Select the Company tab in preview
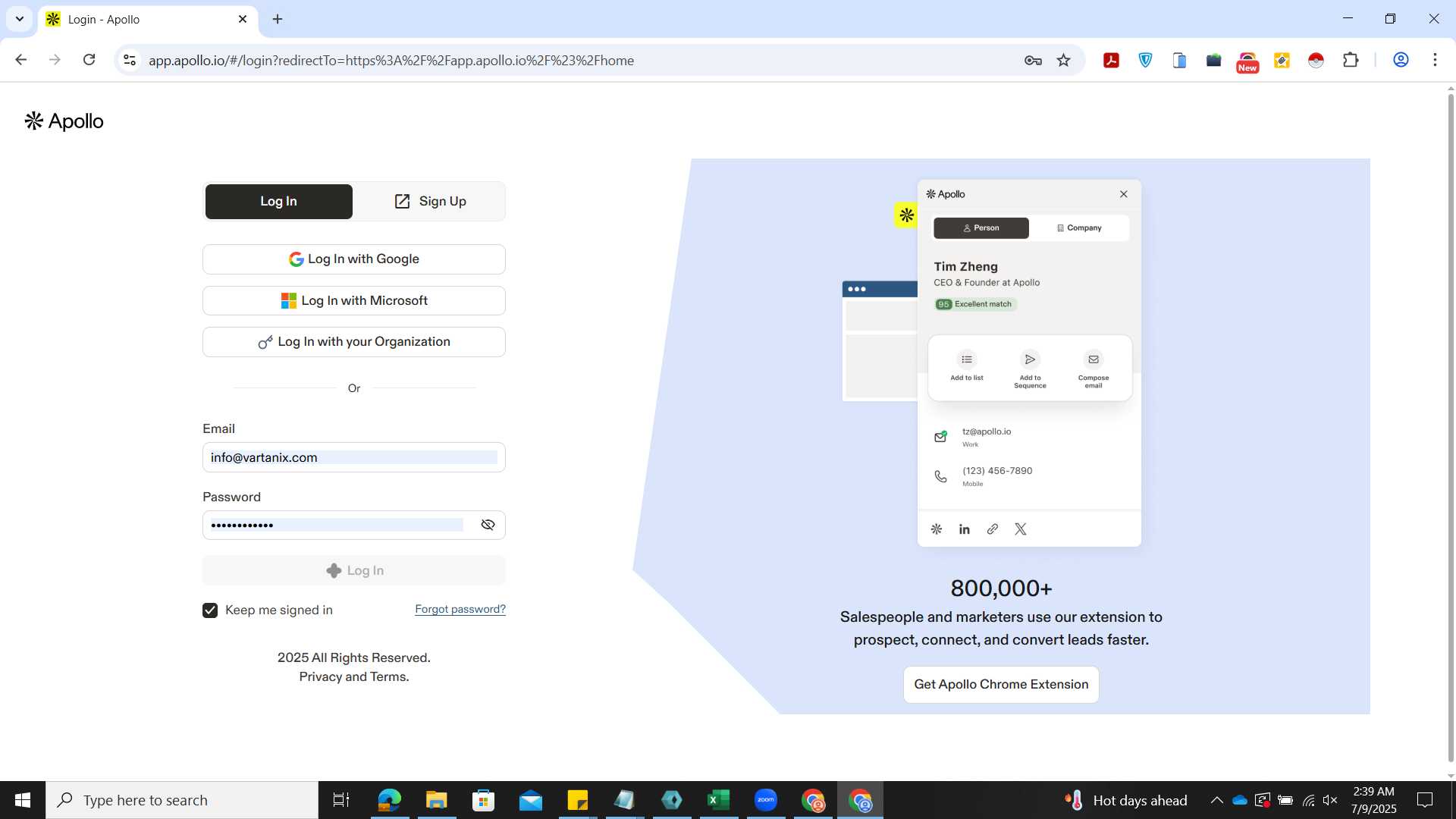Image resolution: width=1456 pixels, height=819 pixels. click(x=1078, y=228)
